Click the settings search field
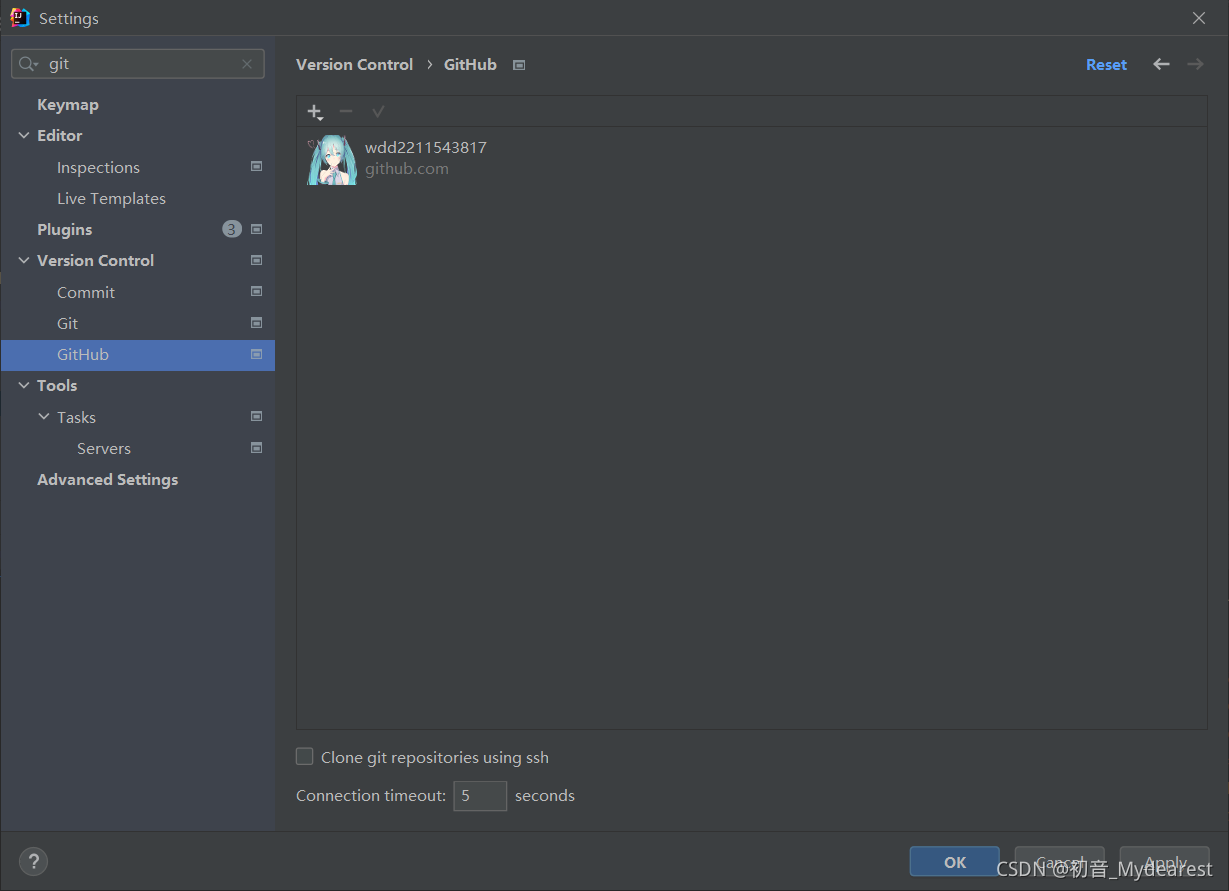This screenshot has height=891, width=1229. tap(140, 64)
